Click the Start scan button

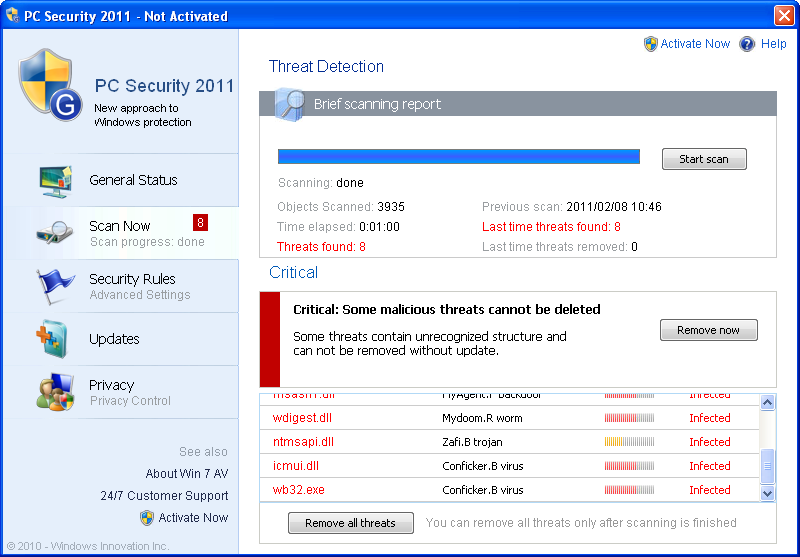tap(704, 159)
